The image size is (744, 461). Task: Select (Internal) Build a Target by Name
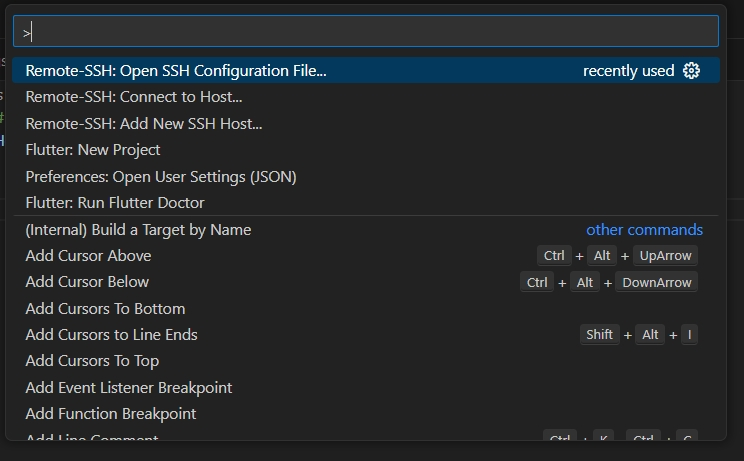pos(366,230)
